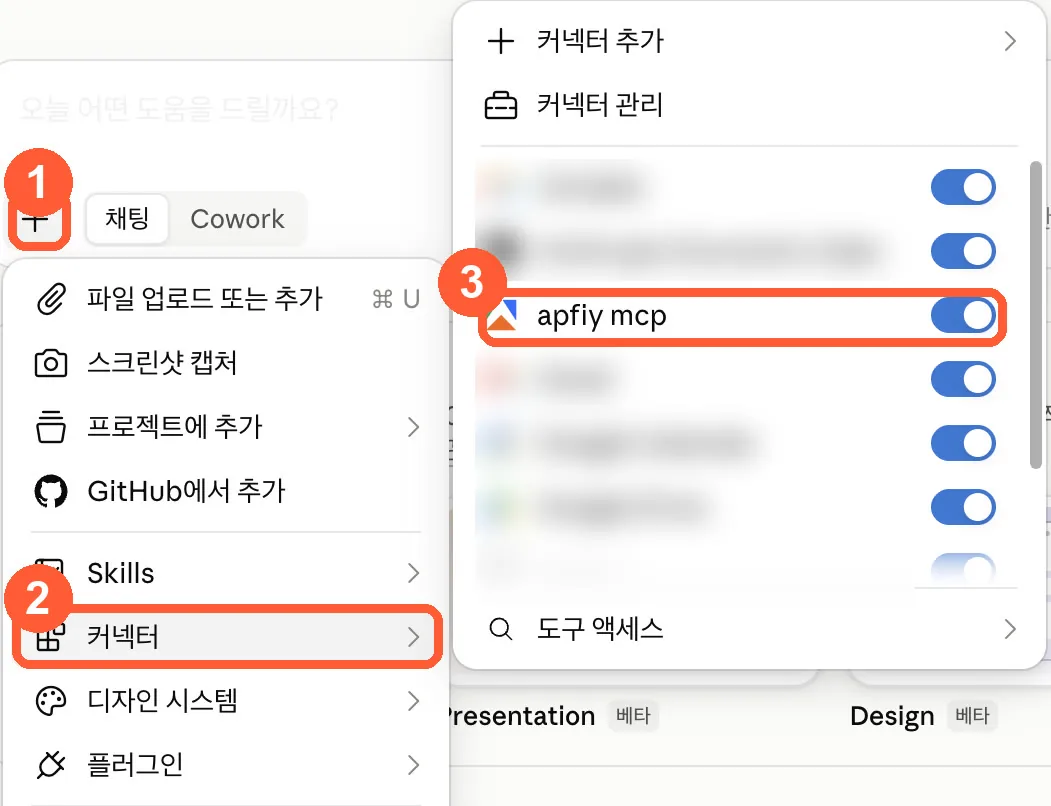Click the briefcase icon beside 커넥터 관리
Image resolution: width=1051 pixels, height=806 pixels.
[501, 105]
